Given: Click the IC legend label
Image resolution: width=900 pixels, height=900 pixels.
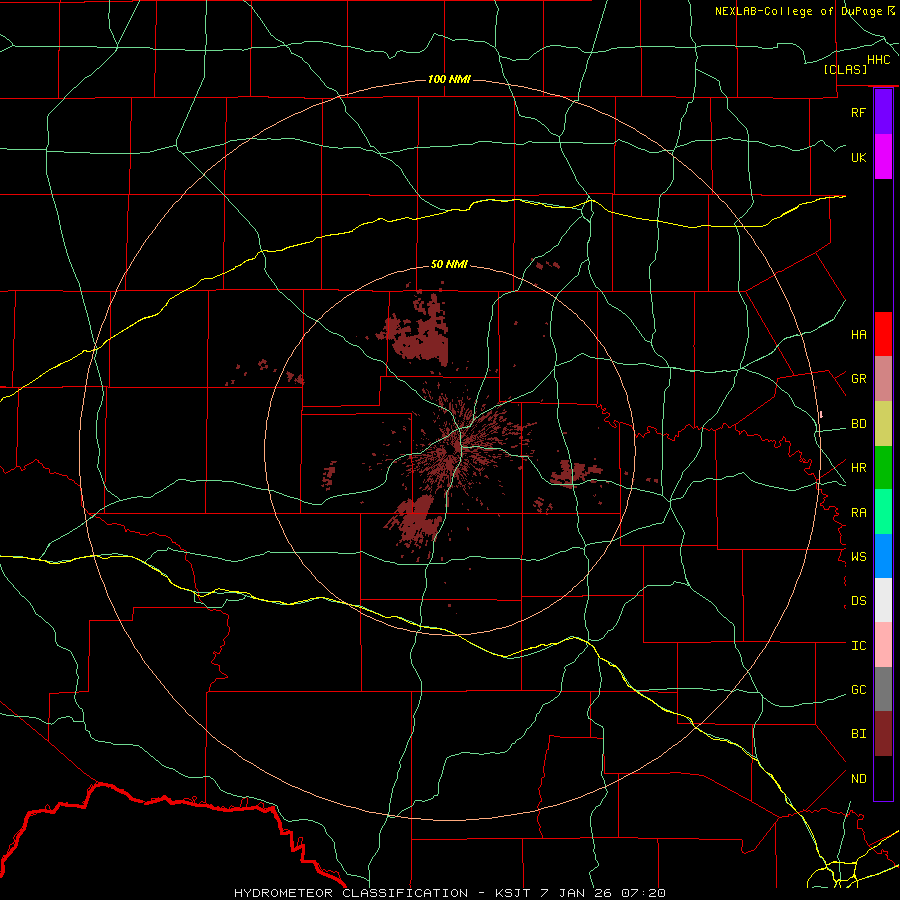Looking at the screenshot, I should [858, 646].
